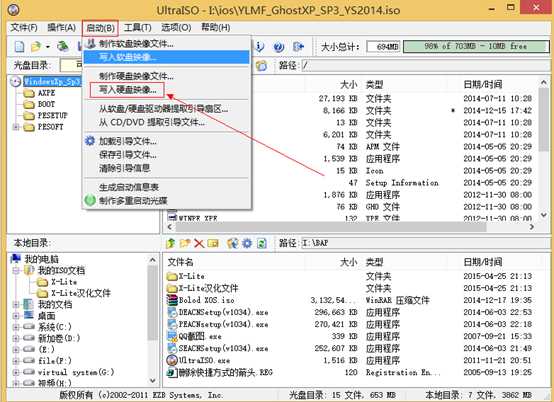Click the 文件名 column header in local list
The width and height of the screenshot is (554, 402).
(x=181, y=262)
